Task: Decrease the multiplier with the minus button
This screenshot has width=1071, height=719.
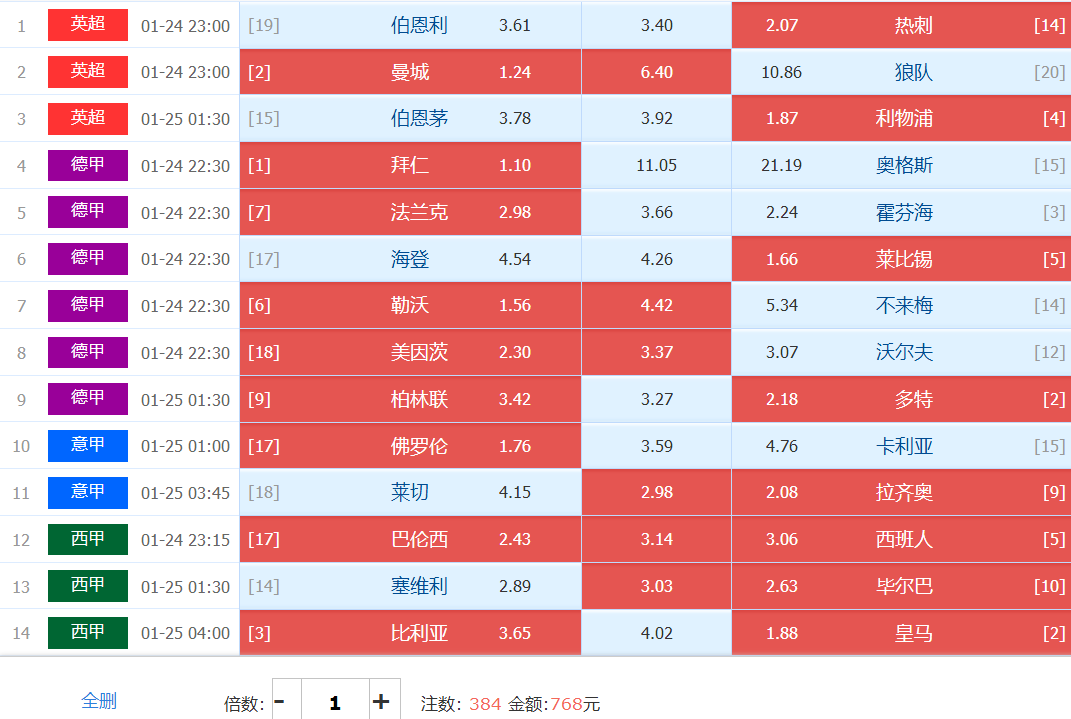Action: point(279,702)
